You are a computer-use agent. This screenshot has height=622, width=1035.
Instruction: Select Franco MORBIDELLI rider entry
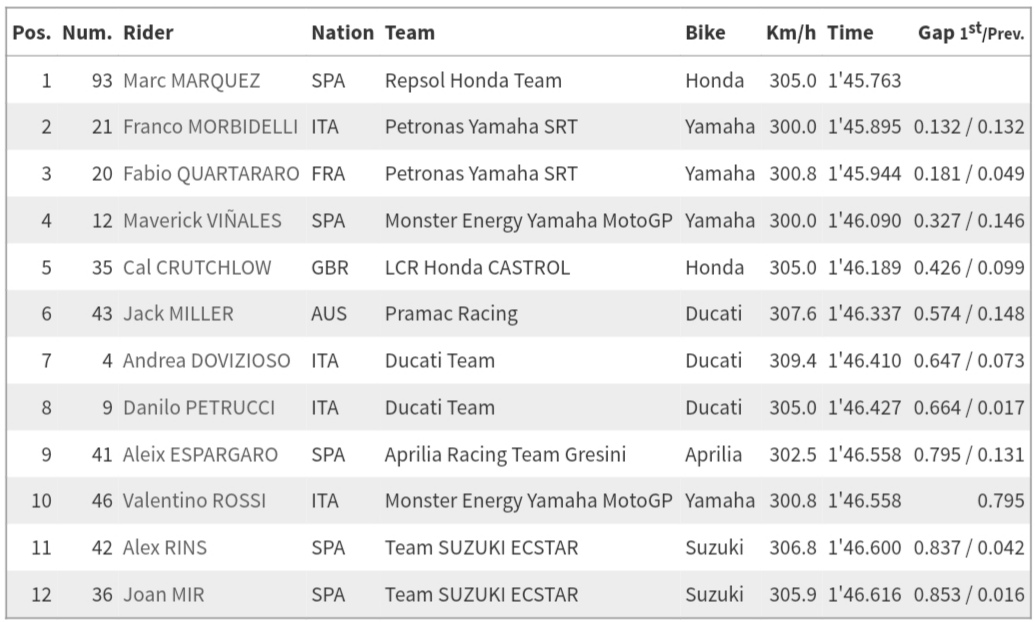pyautogui.click(x=210, y=127)
